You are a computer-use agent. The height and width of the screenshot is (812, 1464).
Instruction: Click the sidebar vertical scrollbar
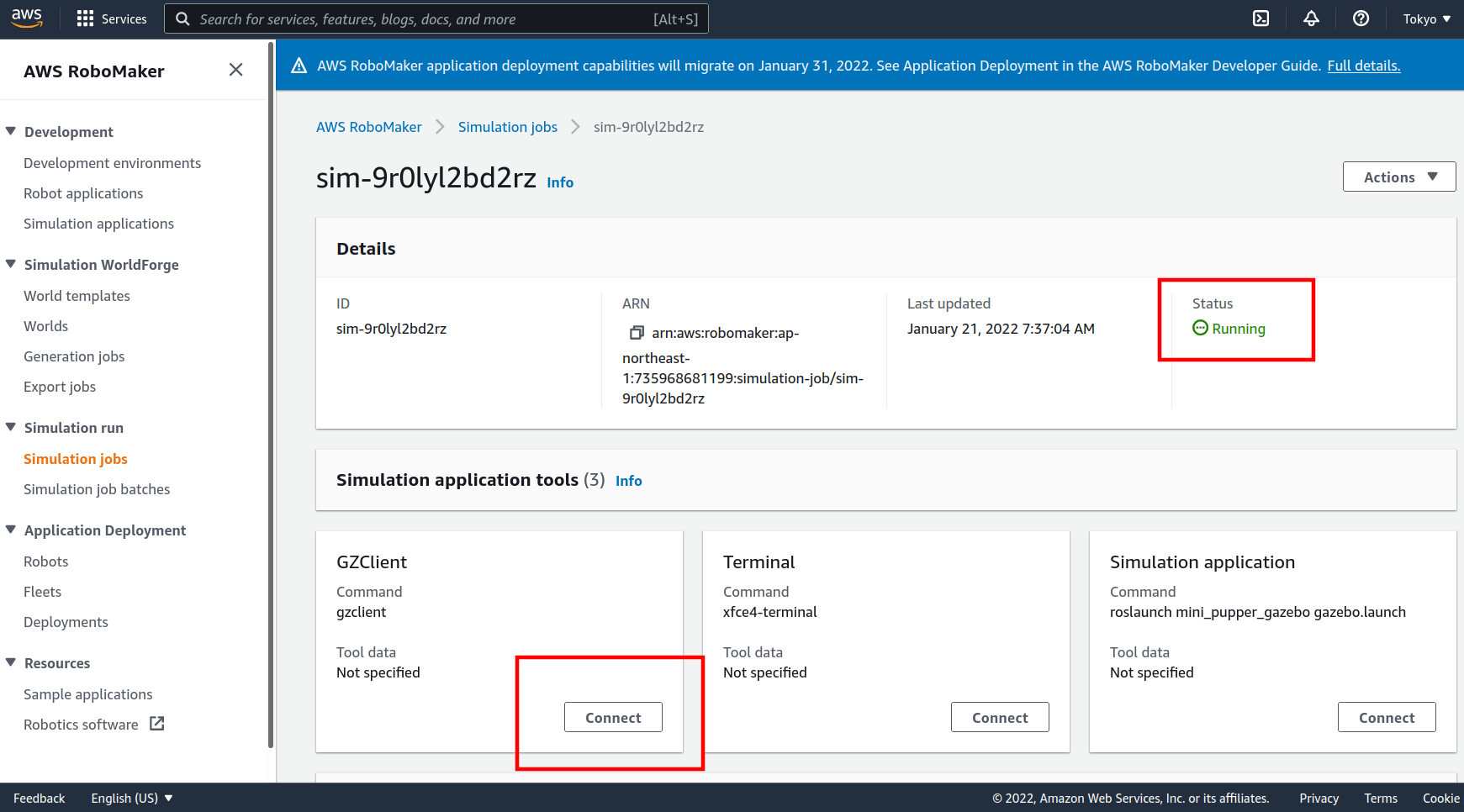271,395
